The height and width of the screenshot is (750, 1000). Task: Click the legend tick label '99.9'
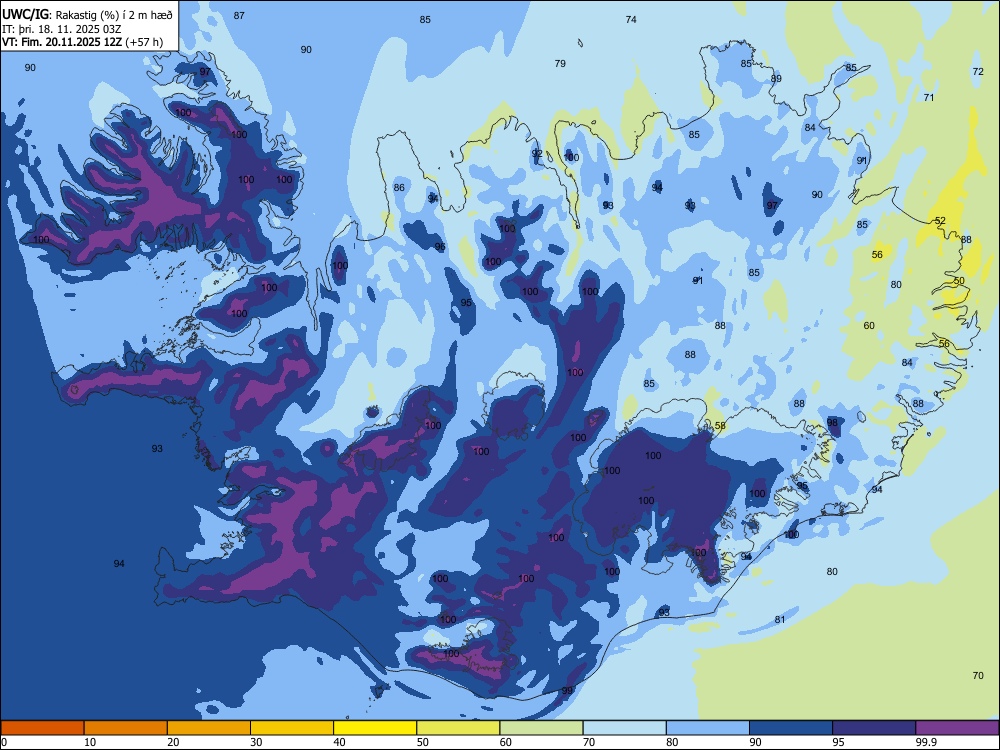pos(926,742)
